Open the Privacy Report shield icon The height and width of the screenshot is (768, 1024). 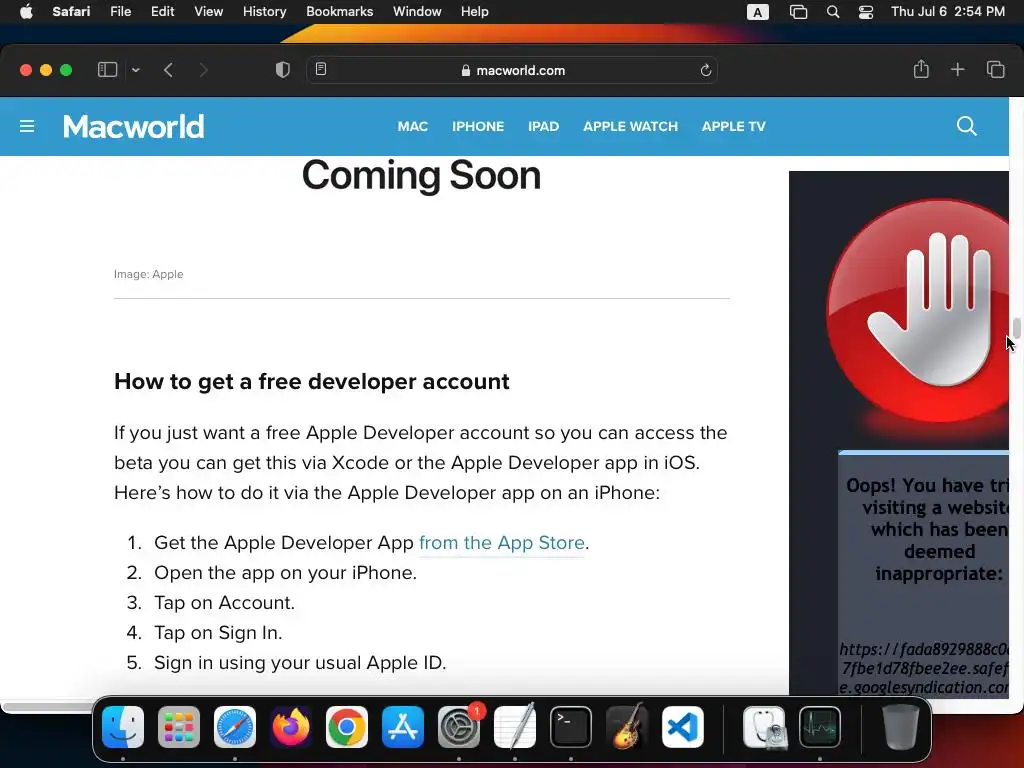pyautogui.click(x=282, y=70)
